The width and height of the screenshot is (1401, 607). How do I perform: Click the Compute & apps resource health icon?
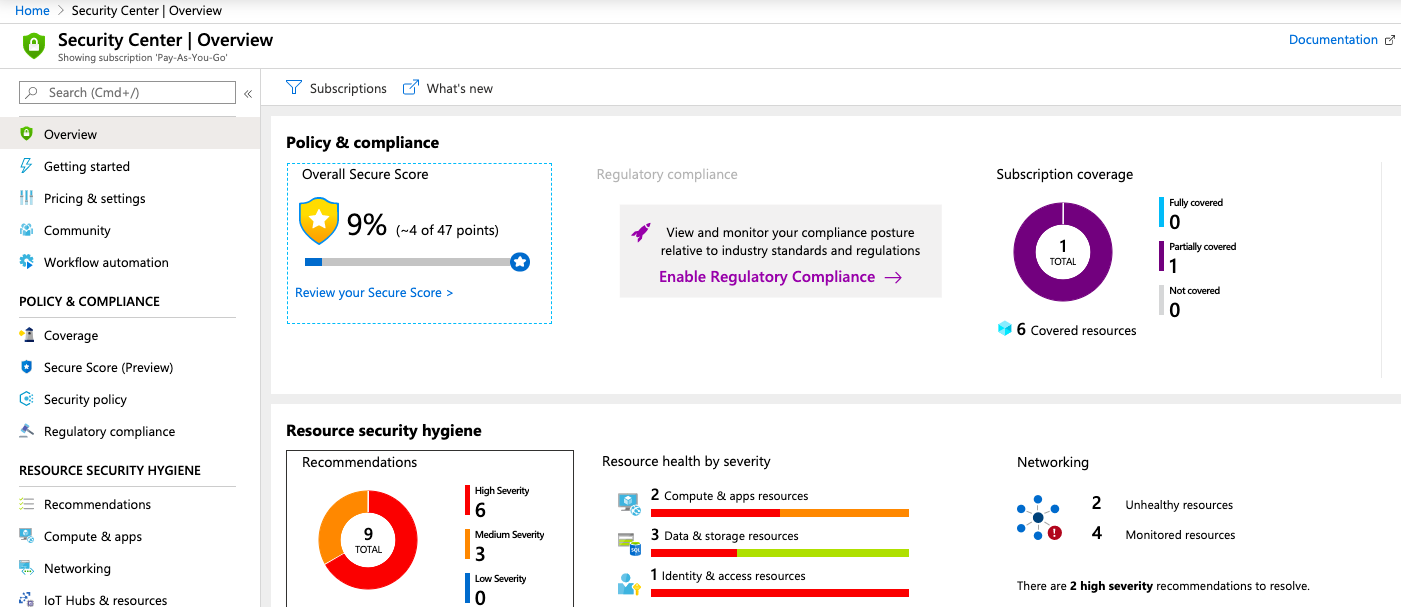(x=628, y=504)
